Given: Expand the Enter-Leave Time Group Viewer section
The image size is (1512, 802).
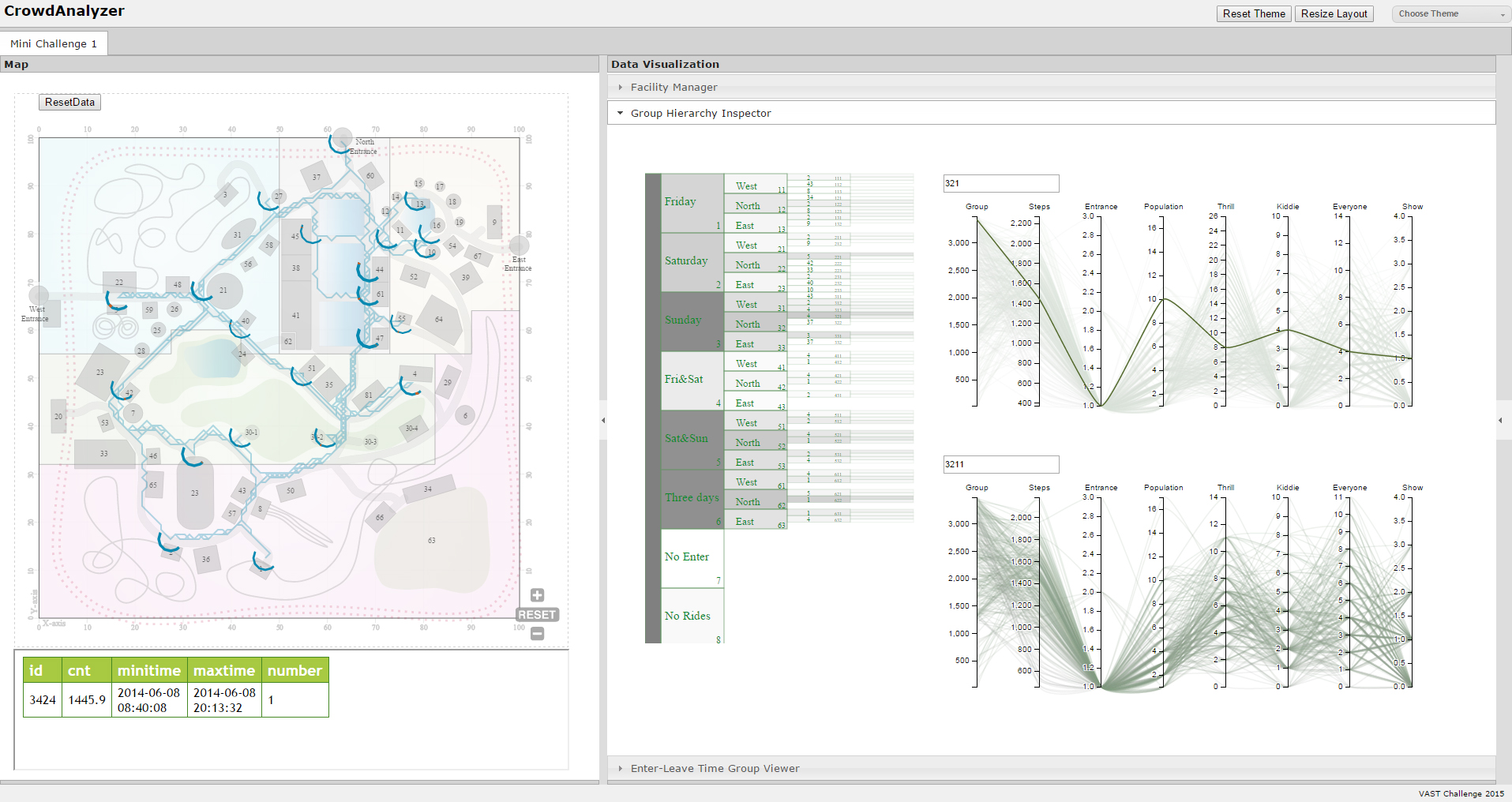Looking at the screenshot, I should (x=1052, y=768).
